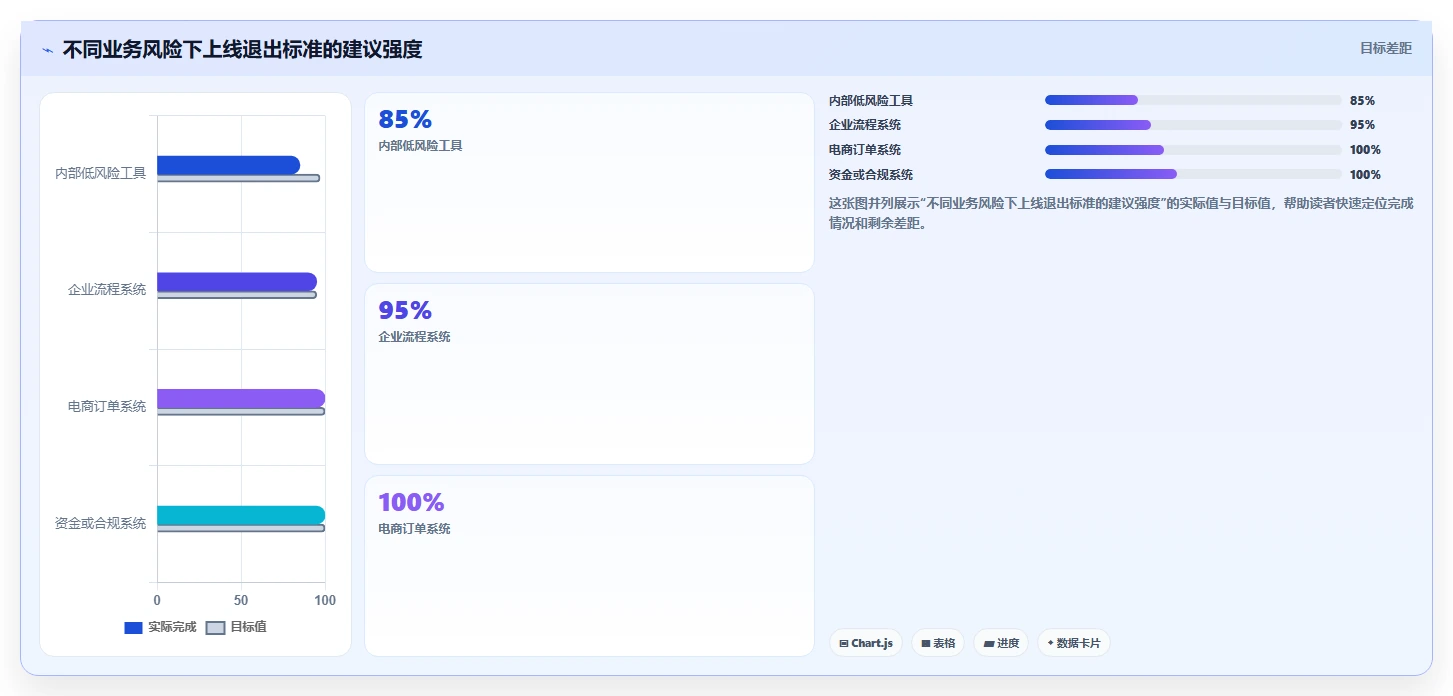Click the blue 内部低风险工具 chart bar
Screen dimensions: 1453x696
(228, 165)
